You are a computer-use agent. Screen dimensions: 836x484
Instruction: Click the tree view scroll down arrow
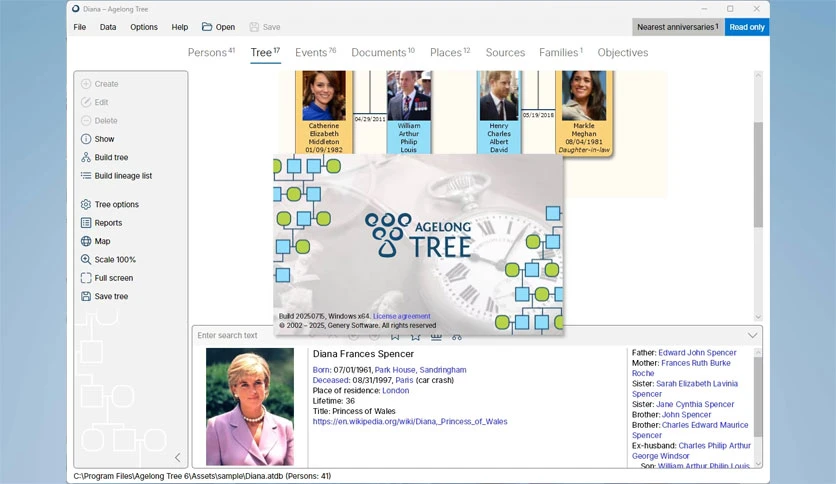click(x=758, y=317)
